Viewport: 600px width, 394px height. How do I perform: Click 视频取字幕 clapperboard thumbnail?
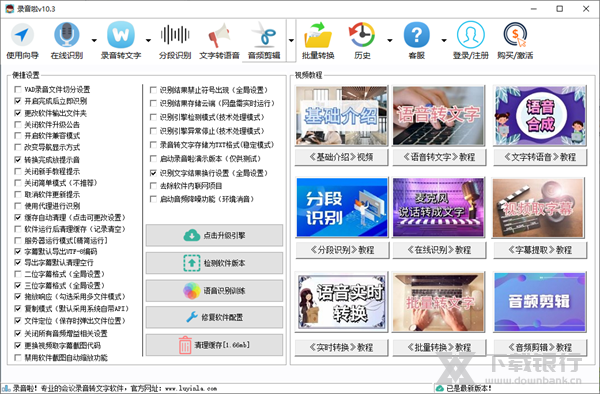tap(538, 207)
